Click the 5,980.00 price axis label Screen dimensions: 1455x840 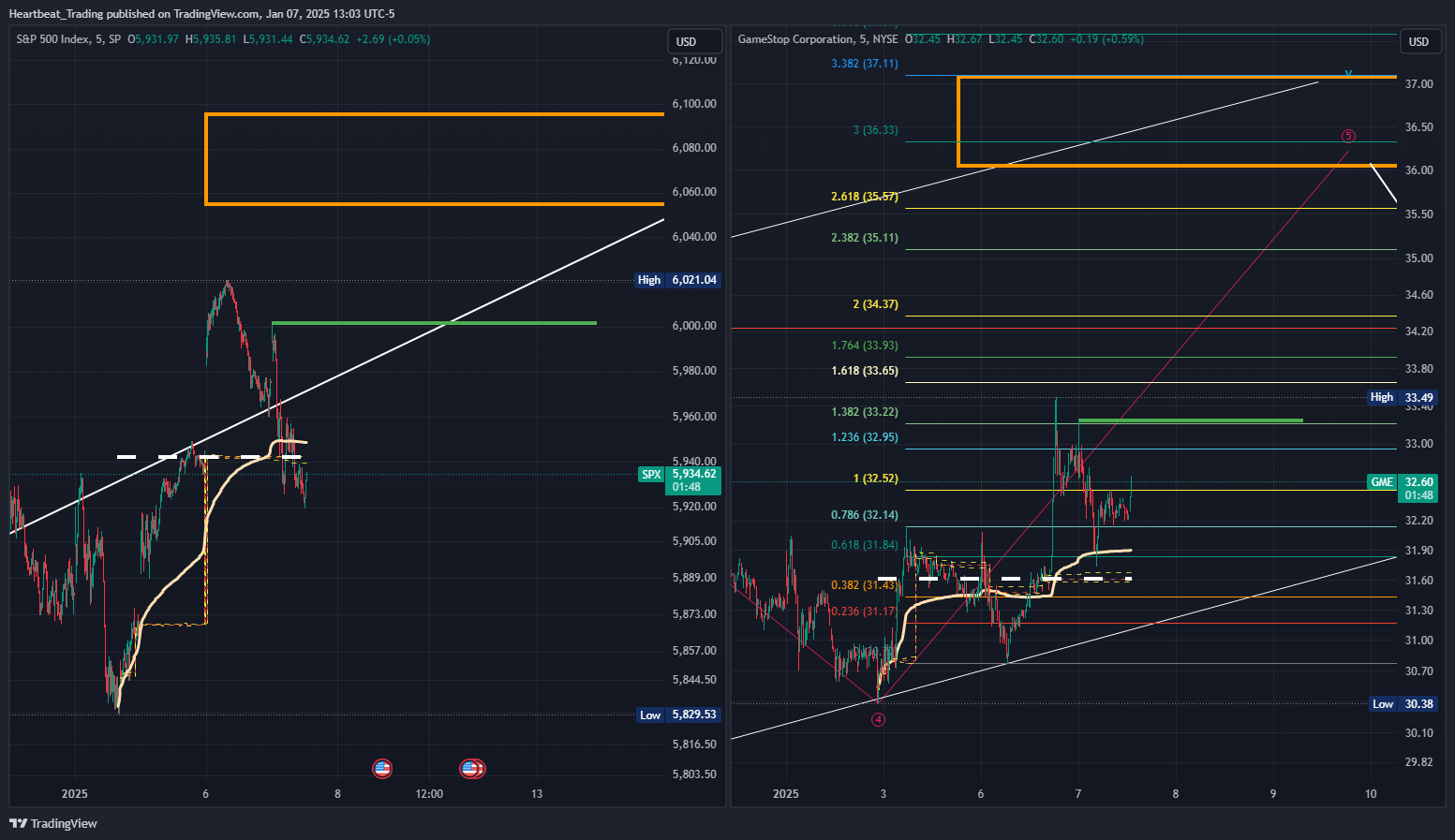pos(694,371)
